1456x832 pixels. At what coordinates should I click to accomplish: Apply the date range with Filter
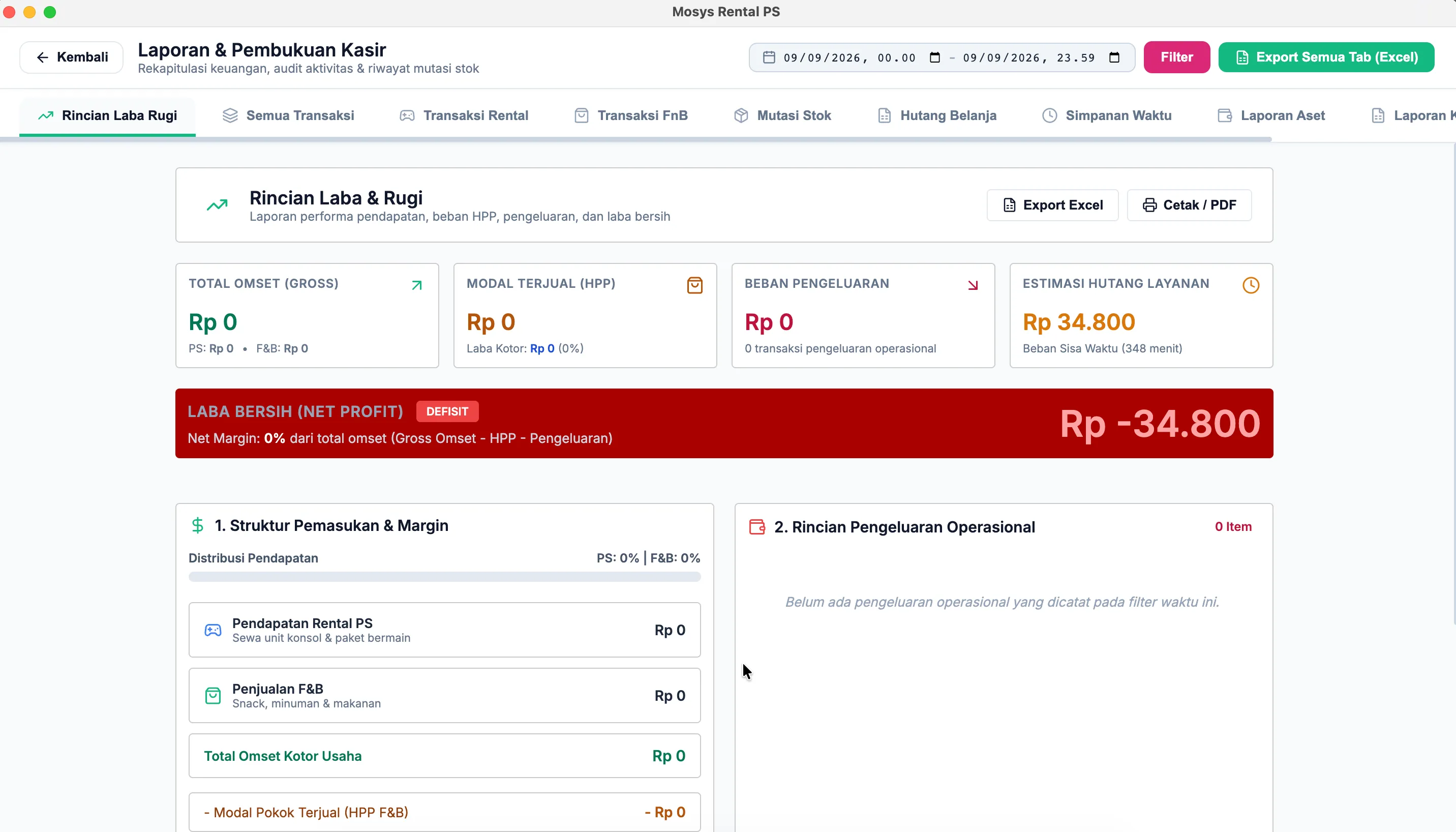point(1176,57)
